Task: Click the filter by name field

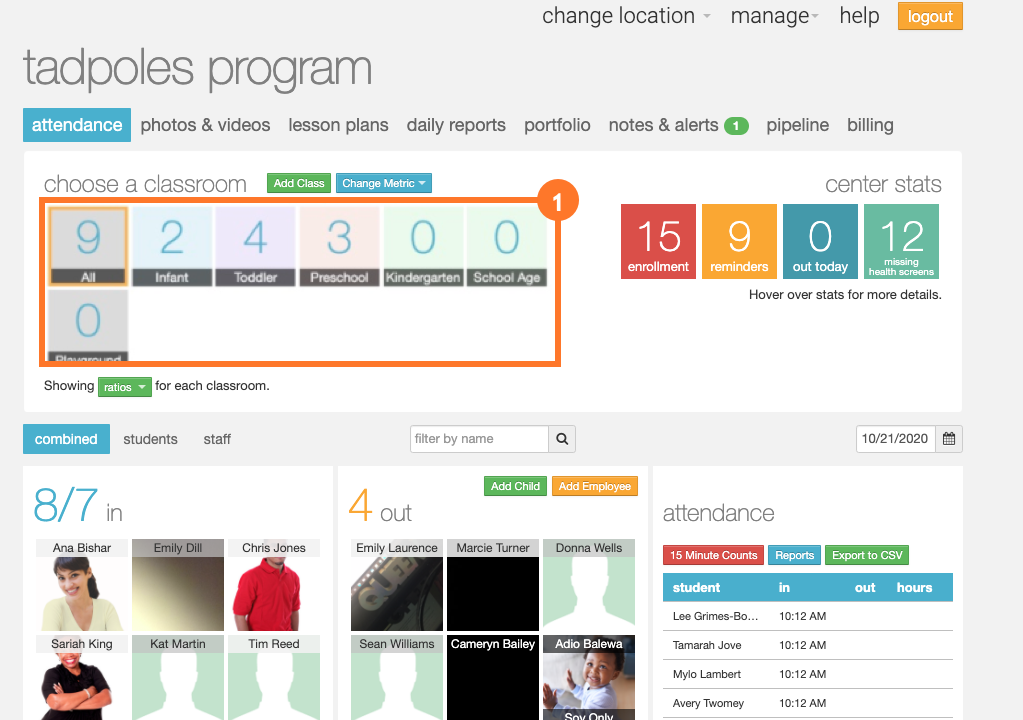Action: point(479,439)
